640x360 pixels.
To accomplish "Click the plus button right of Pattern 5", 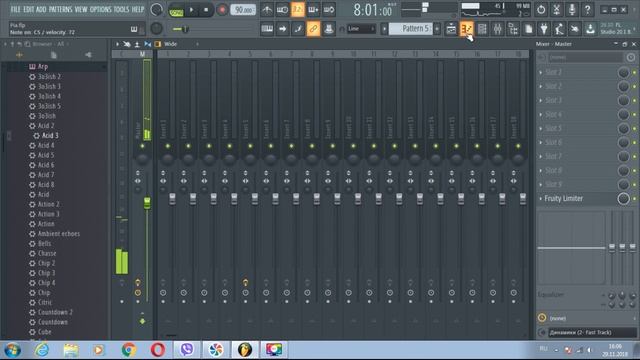I will click(437, 29).
